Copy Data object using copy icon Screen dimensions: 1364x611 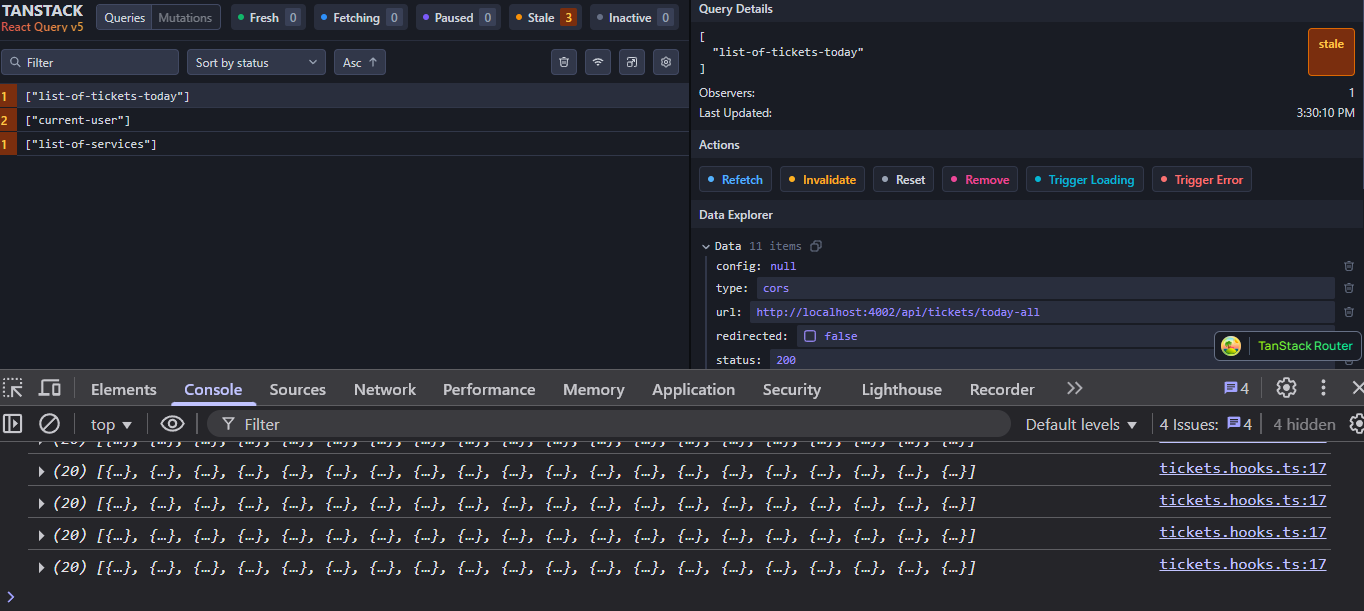[816, 246]
